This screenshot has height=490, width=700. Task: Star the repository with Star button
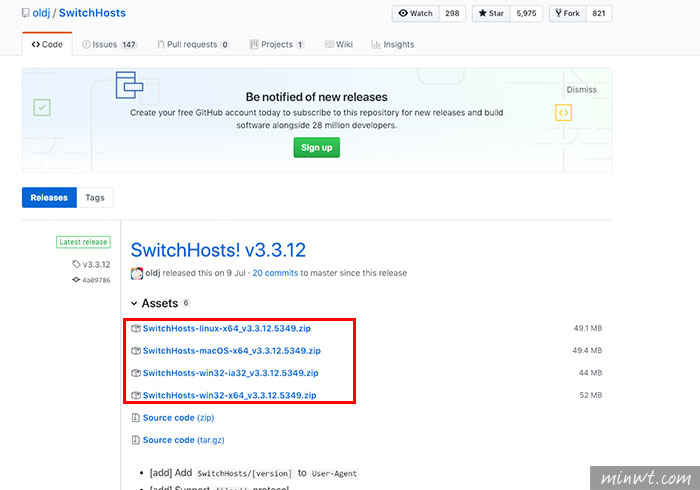pyautogui.click(x=491, y=13)
